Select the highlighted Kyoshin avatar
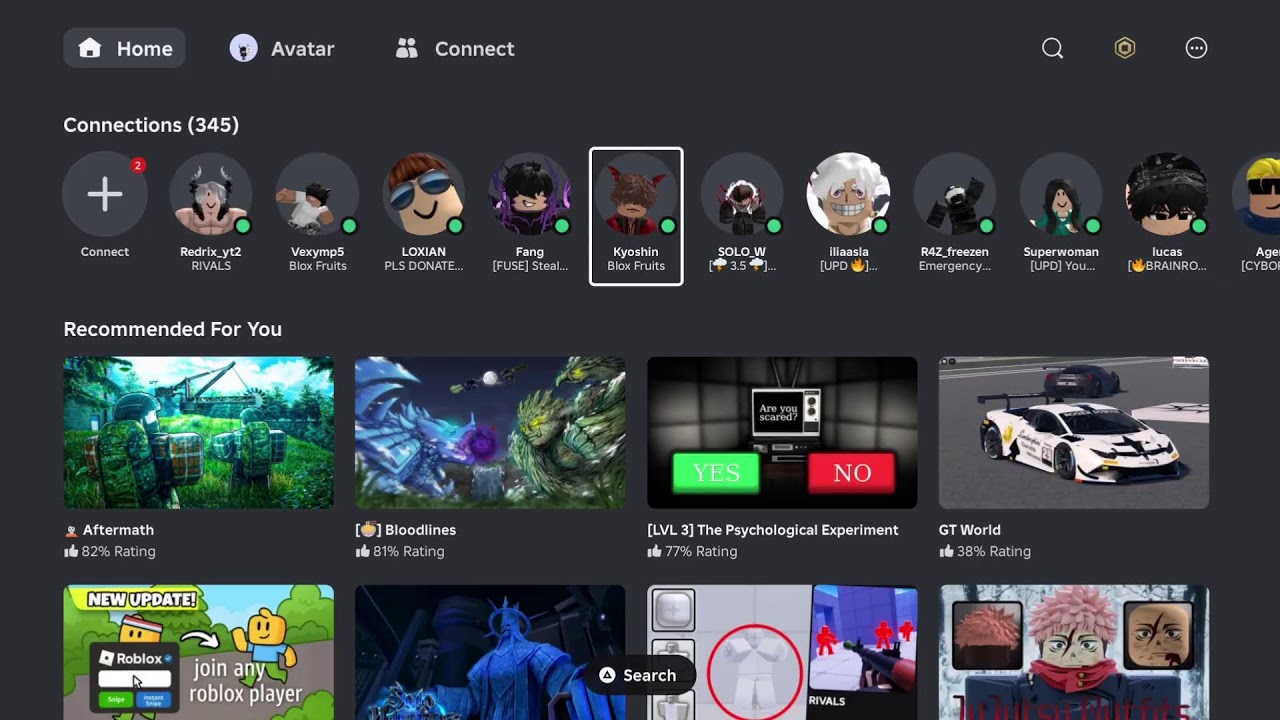1280x720 pixels. click(x=636, y=194)
